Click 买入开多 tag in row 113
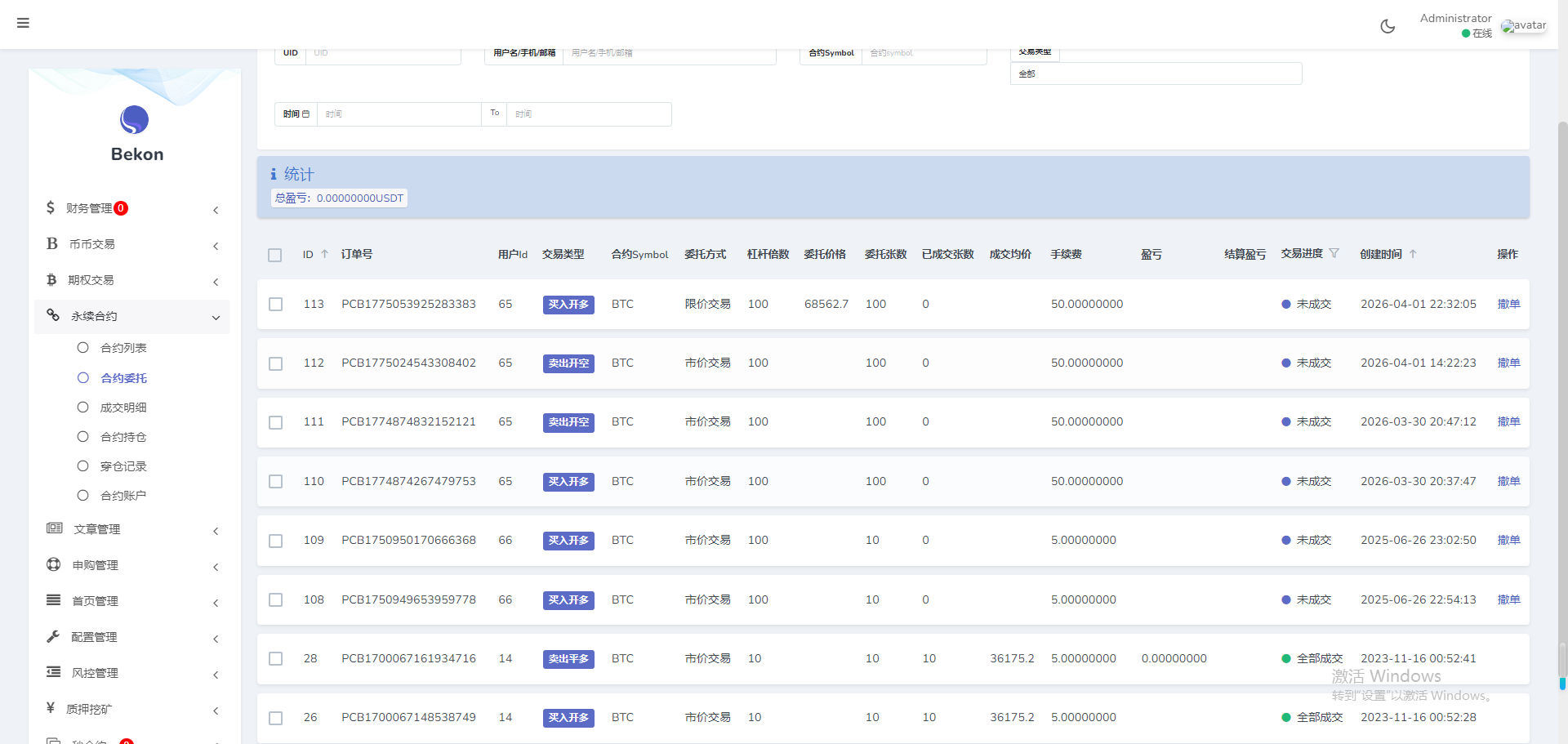This screenshot has height=744, width=1568. [x=568, y=305]
